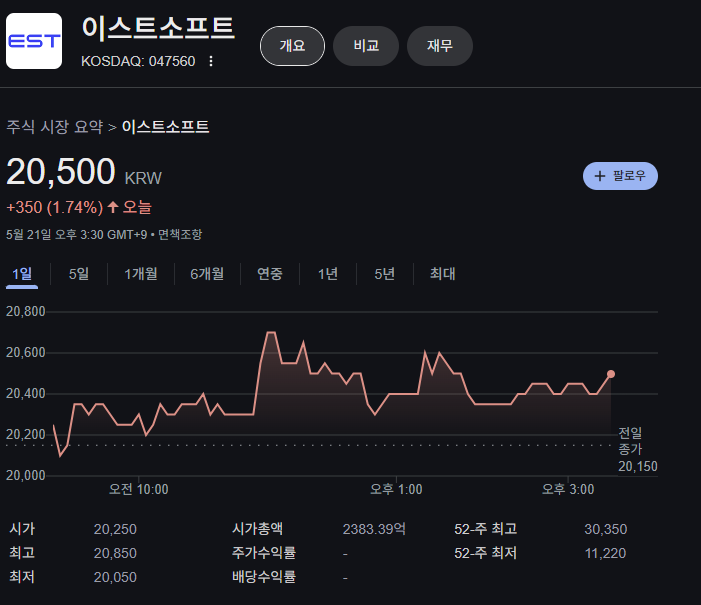Click the 배당수익률 label
The height and width of the screenshot is (605, 701).
point(264,577)
